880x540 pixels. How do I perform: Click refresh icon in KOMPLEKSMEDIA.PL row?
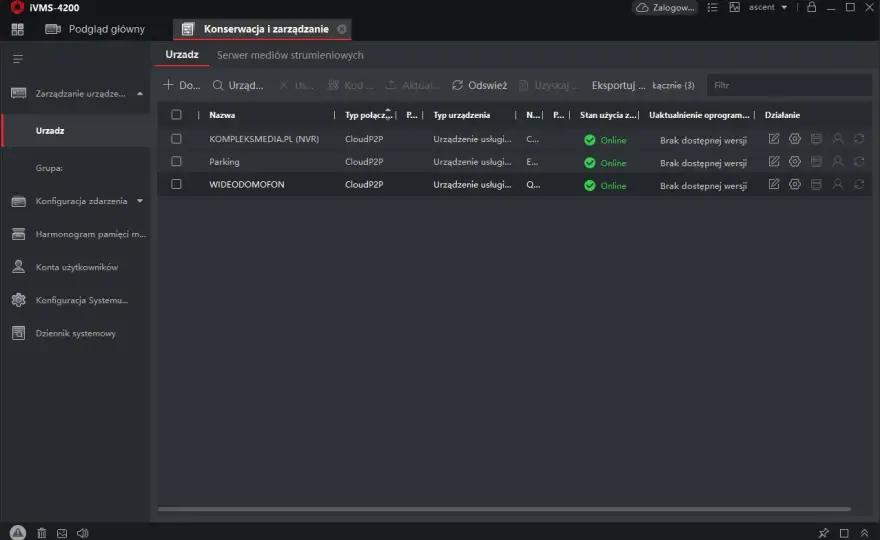click(x=859, y=139)
